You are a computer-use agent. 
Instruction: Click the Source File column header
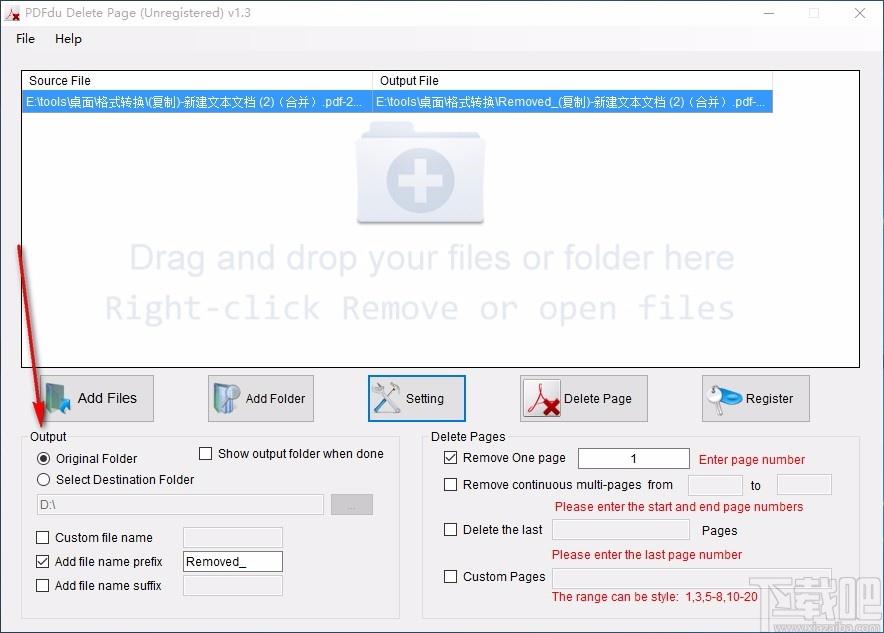[197, 81]
